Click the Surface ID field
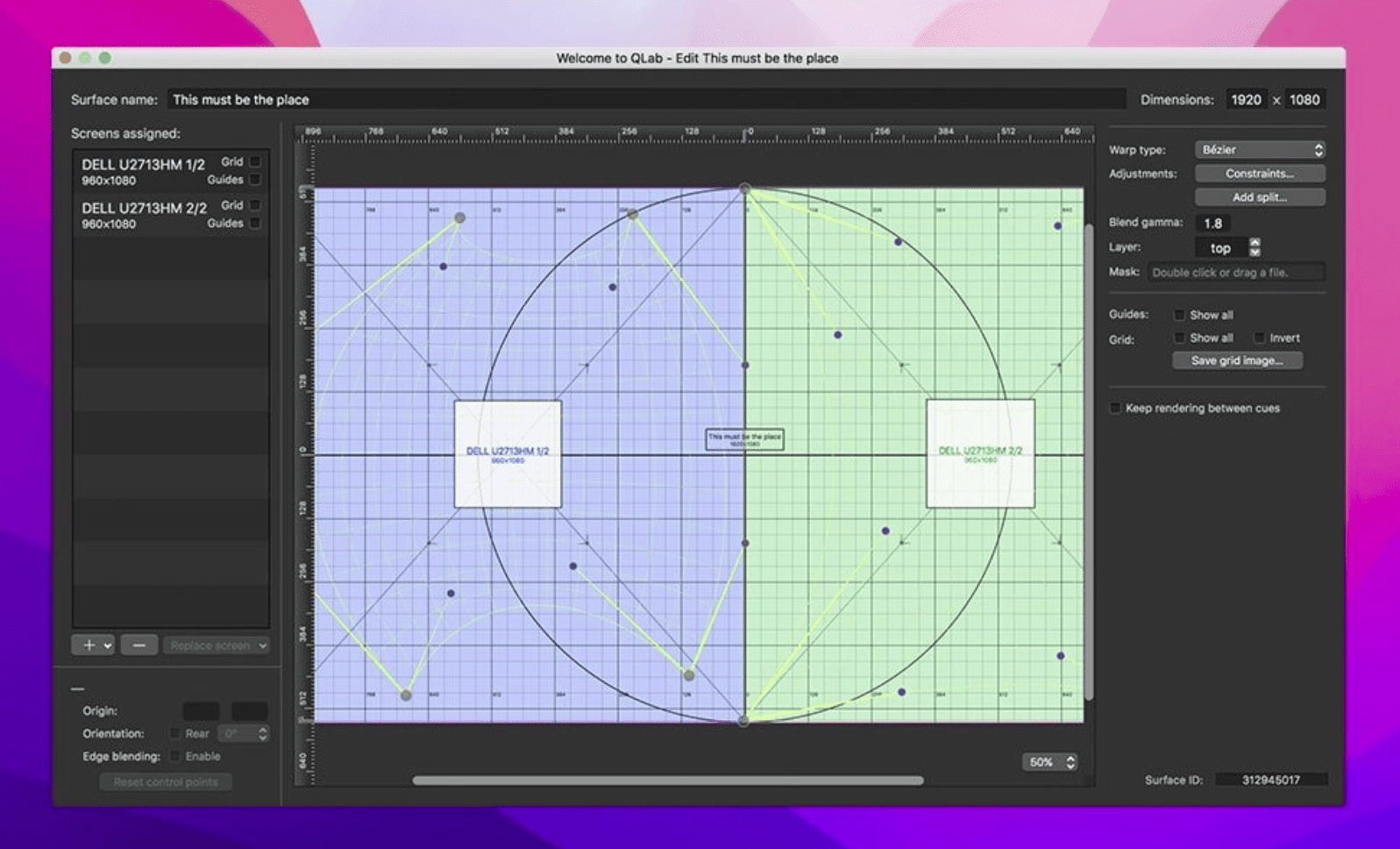 pos(1271,780)
